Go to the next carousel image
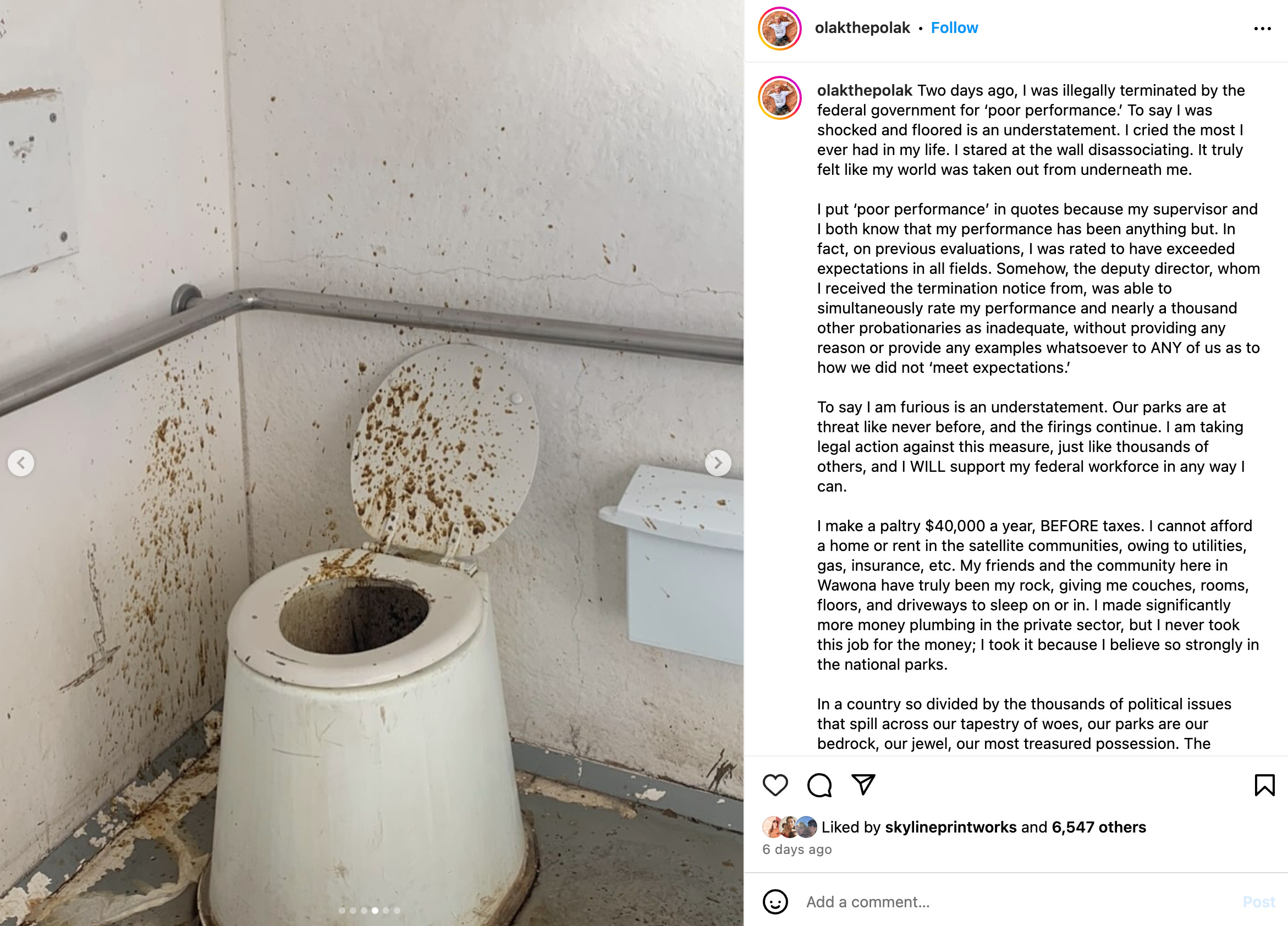This screenshot has height=926, width=1288. [x=718, y=462]
